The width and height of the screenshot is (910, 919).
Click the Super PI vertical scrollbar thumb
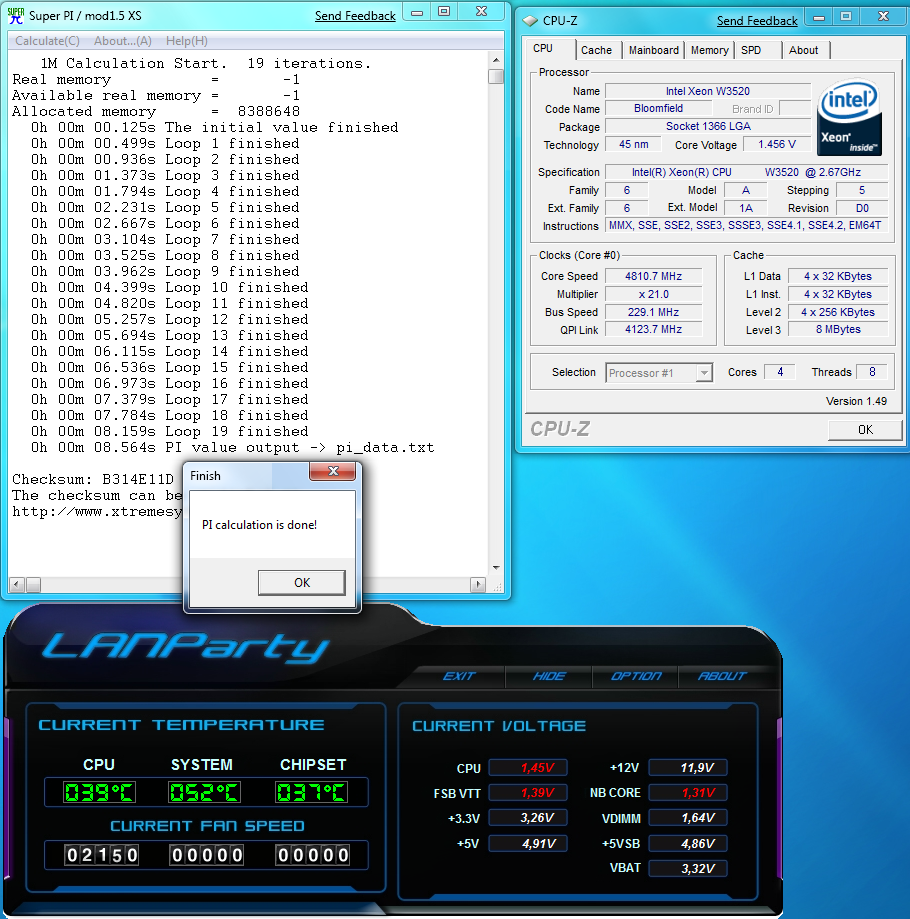[496, 76]
